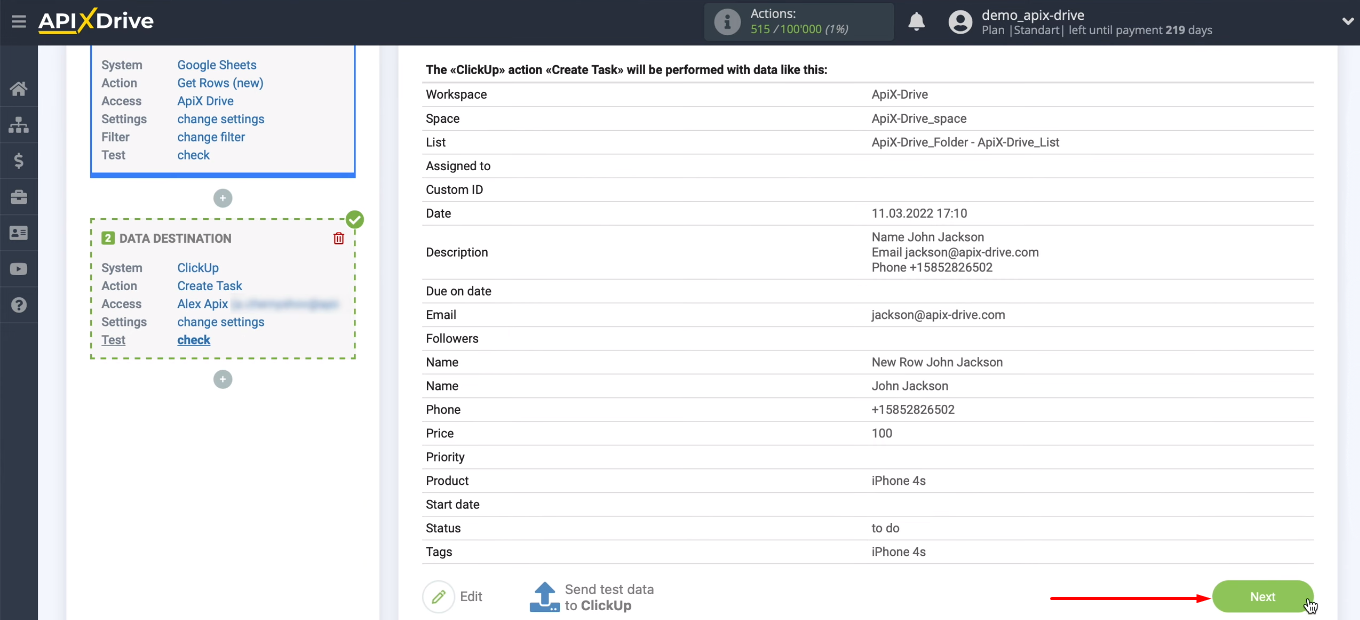Open the contact card sidebar icon
The height and width of the screenshot is (620, 1360).
click(x=18, y=233)
